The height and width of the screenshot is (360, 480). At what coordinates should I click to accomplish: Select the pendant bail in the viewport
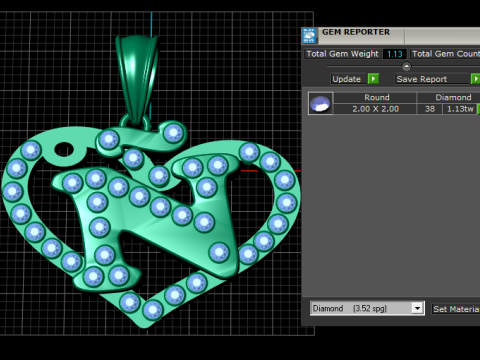coord(136,80)
